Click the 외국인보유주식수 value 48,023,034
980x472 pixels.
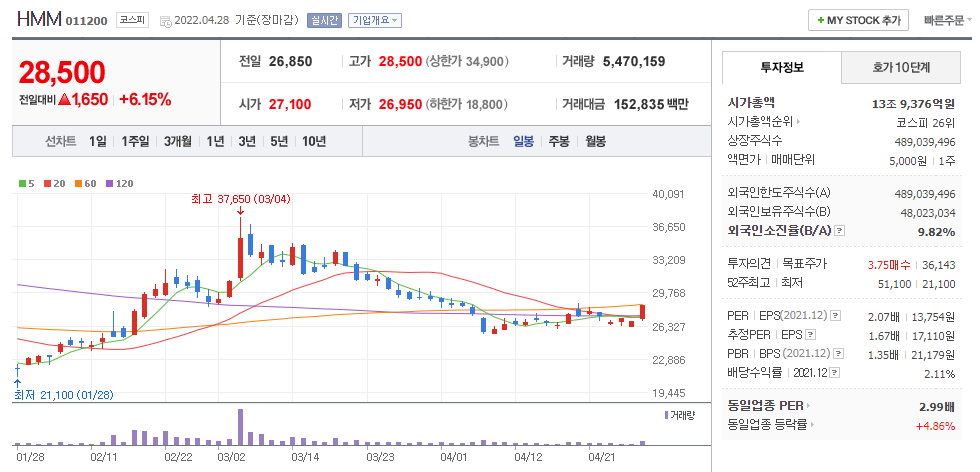(x=928, y=213)
